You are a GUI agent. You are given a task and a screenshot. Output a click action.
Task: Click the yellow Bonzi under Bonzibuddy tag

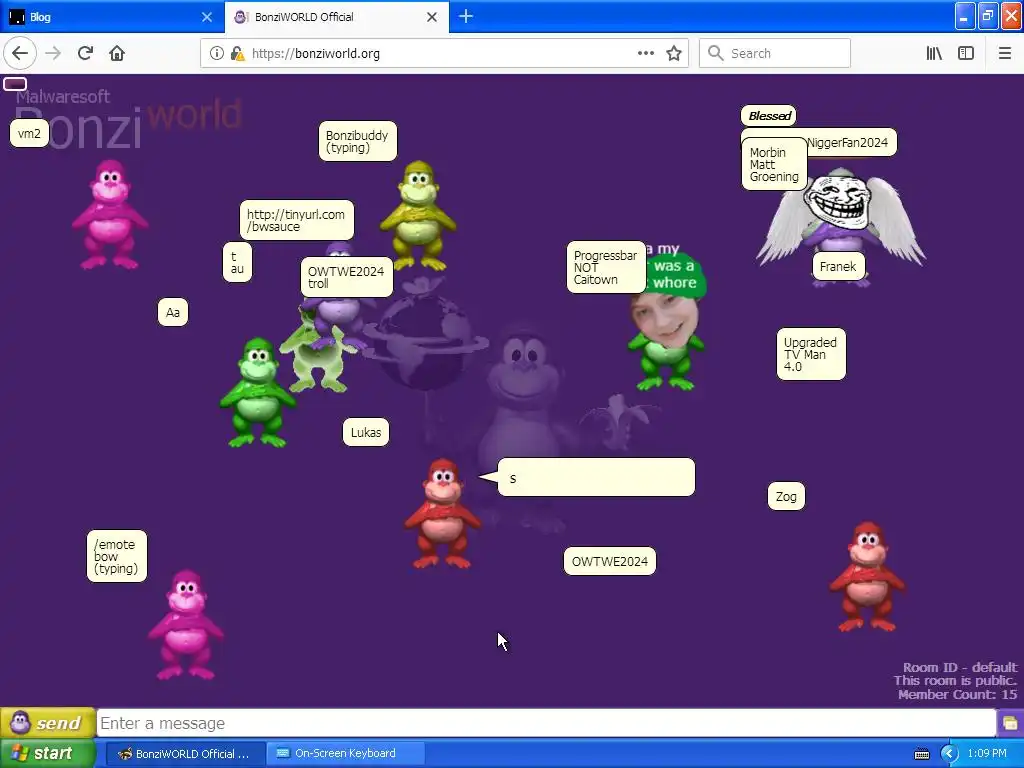point(418,216)
